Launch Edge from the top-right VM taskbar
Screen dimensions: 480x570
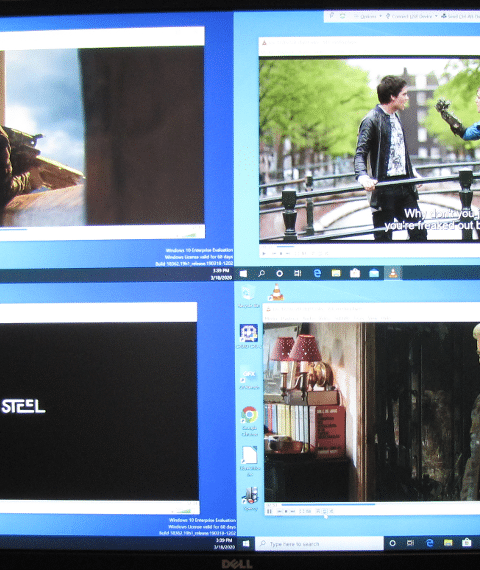(x=317, y=273)
